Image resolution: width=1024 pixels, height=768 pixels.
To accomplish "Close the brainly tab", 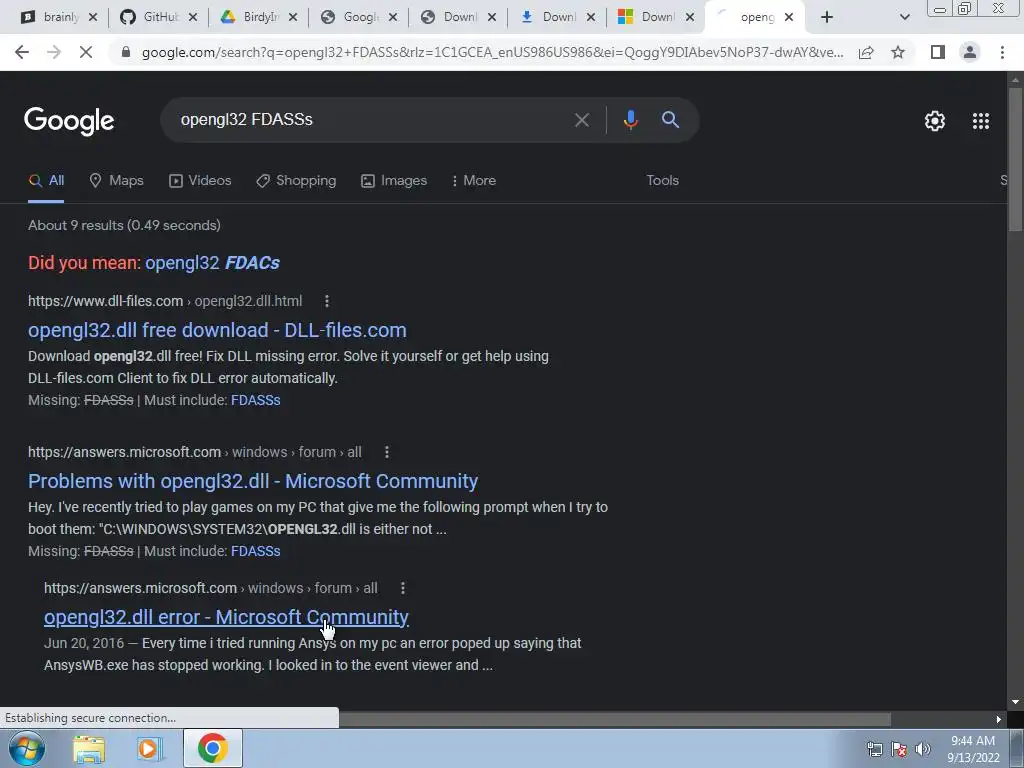I will (x=93, y=17).
